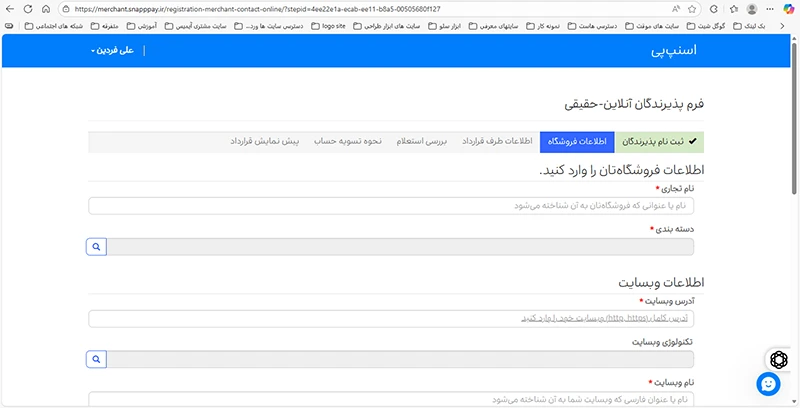
Task: Open the Favorites list
Action: [734, 9]
